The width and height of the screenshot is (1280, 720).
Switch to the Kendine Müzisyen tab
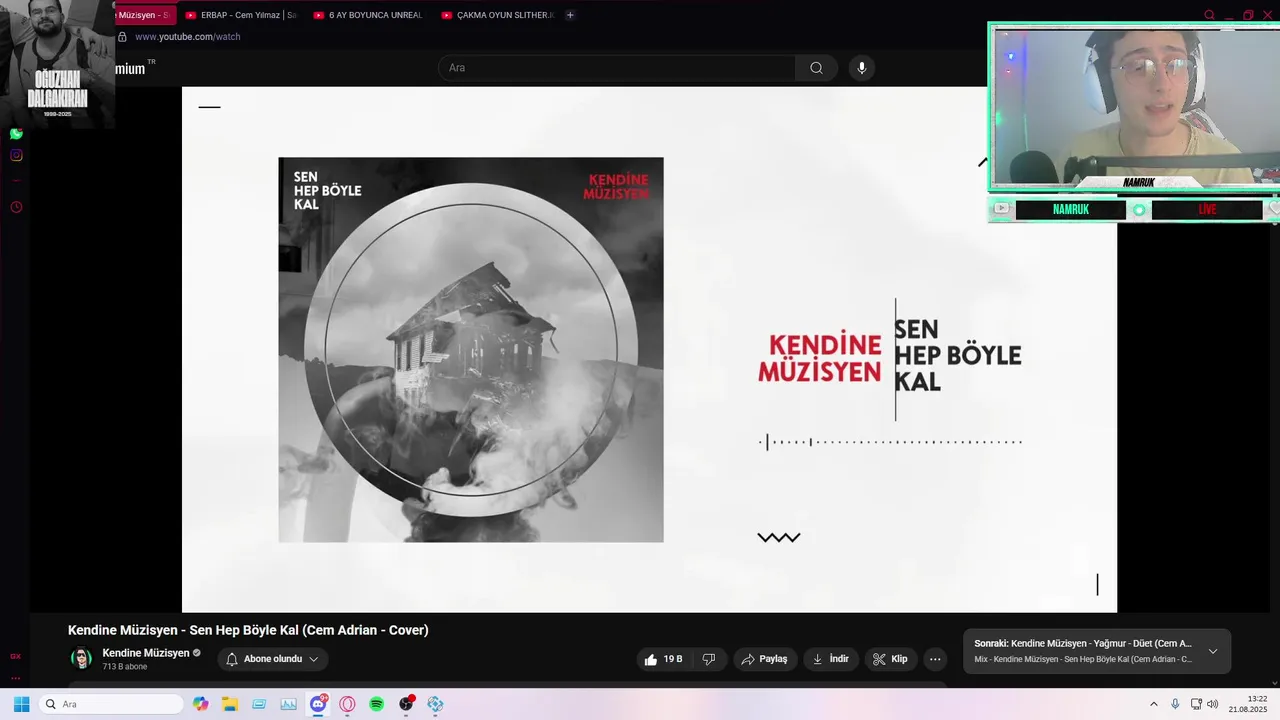tap(145, 15)
